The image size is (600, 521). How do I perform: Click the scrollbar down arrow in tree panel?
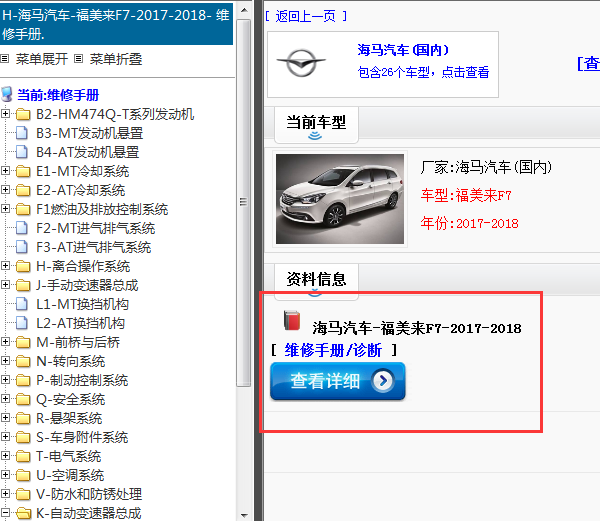coord(244,515)
